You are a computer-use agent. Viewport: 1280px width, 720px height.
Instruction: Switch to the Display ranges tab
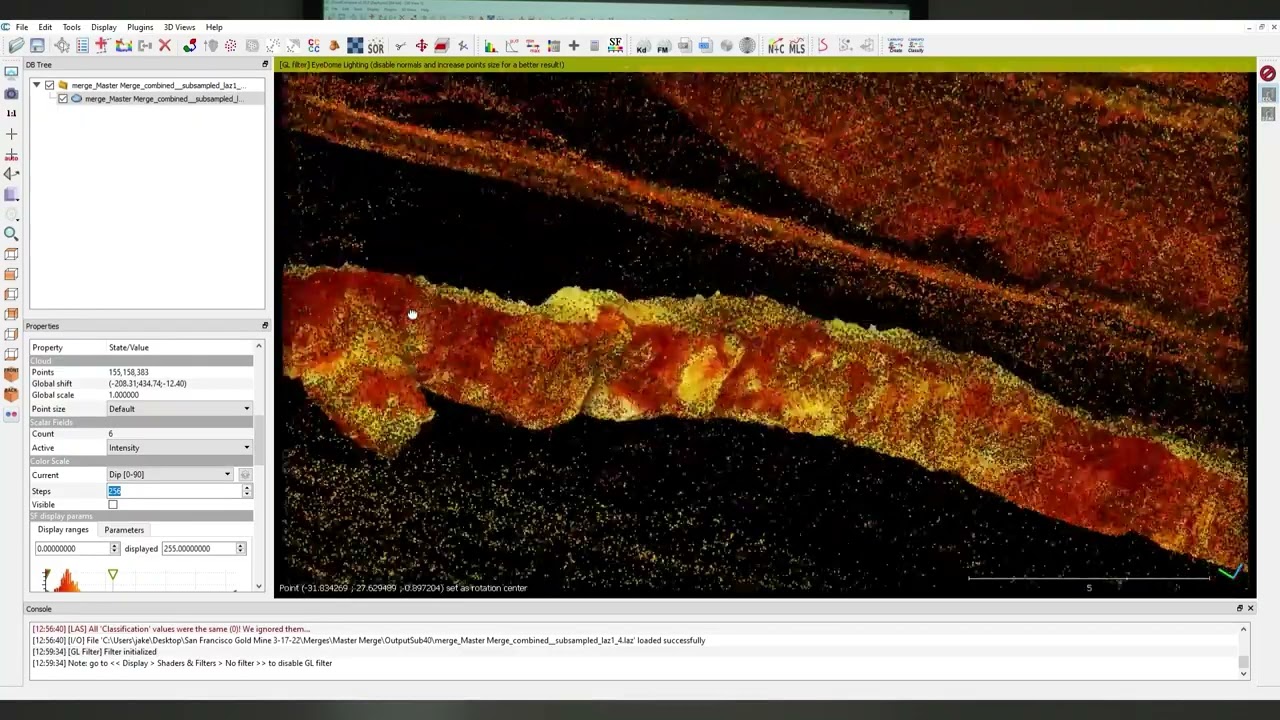(63, 530)
